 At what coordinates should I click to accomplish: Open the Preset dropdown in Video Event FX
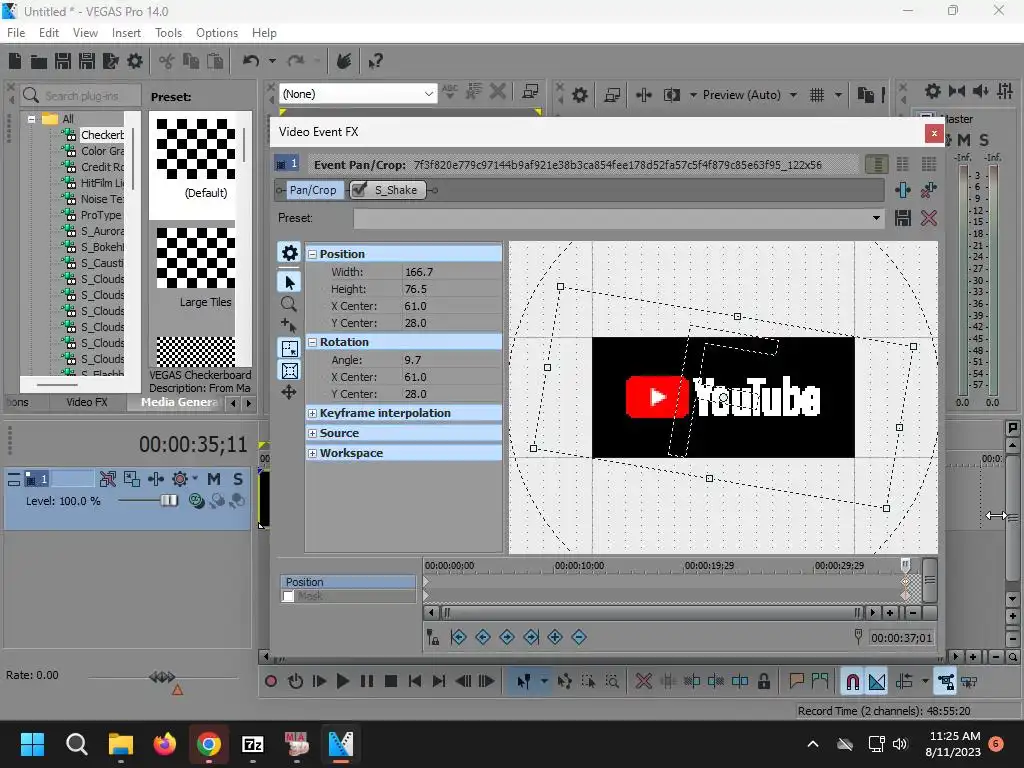coord(876,218)
